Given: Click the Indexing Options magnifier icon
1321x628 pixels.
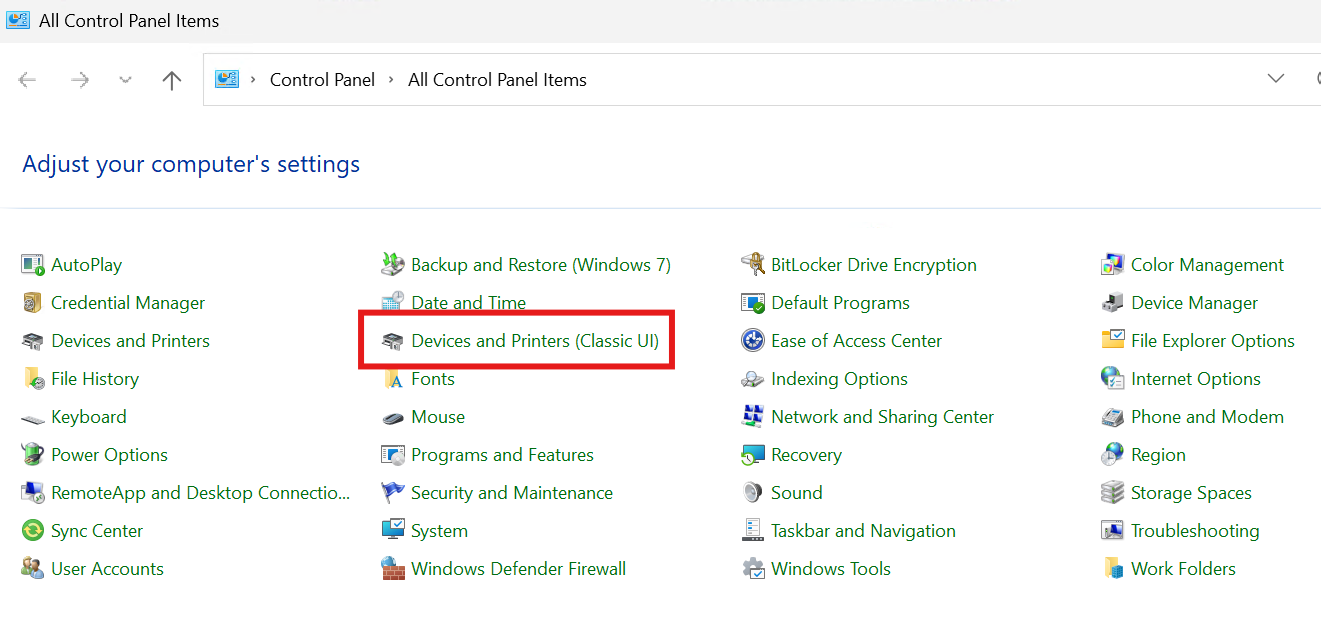Looking at the screenshot, I should (753, 379).
